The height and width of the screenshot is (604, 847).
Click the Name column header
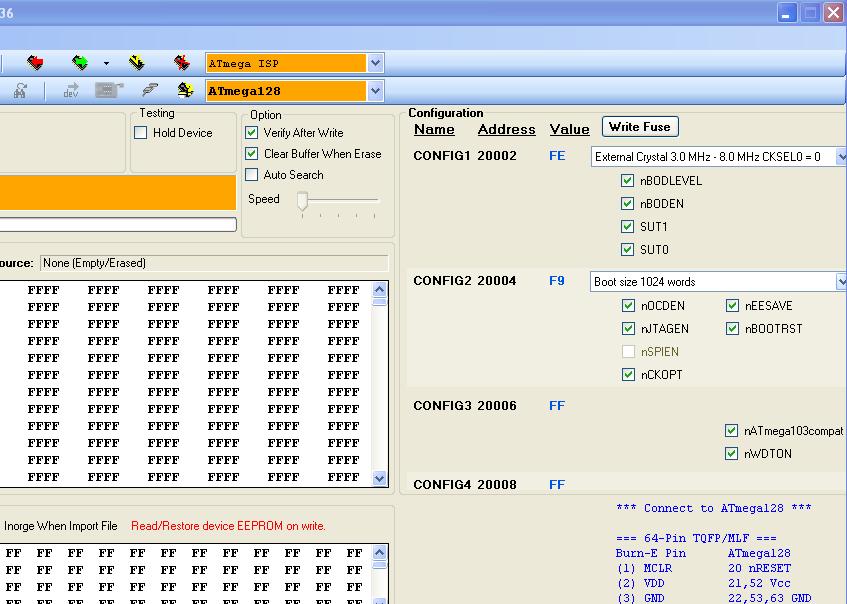point(434,130)
